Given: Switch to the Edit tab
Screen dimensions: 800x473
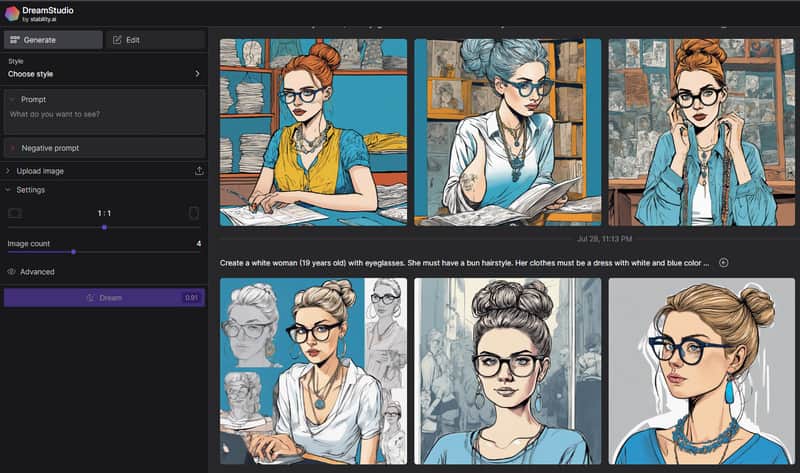Looking at the screenshot, I should 156,40.
